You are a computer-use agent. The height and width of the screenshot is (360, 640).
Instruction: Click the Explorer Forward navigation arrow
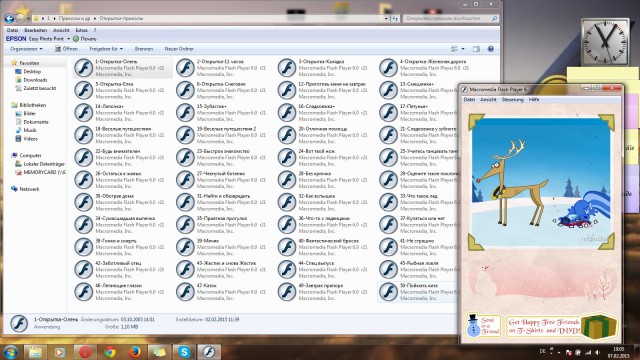pos(20,18)
